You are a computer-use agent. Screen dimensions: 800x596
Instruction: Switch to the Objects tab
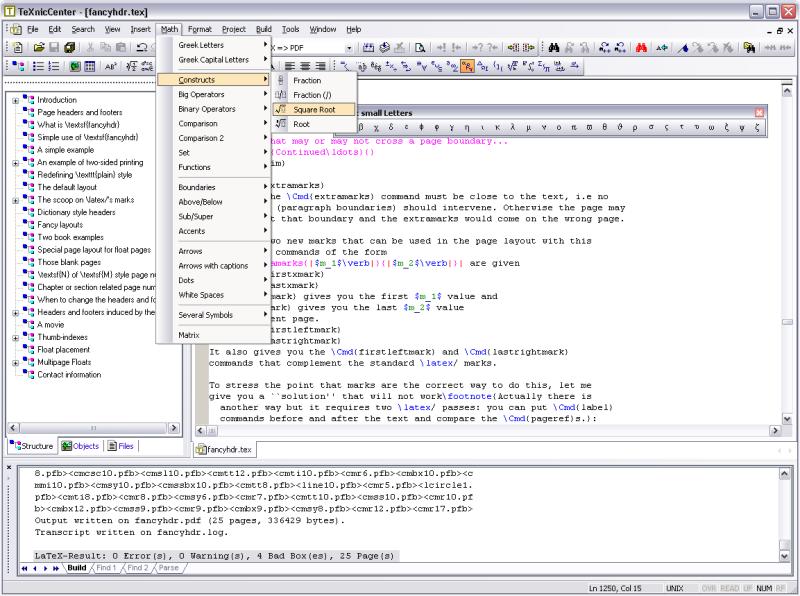80,446
